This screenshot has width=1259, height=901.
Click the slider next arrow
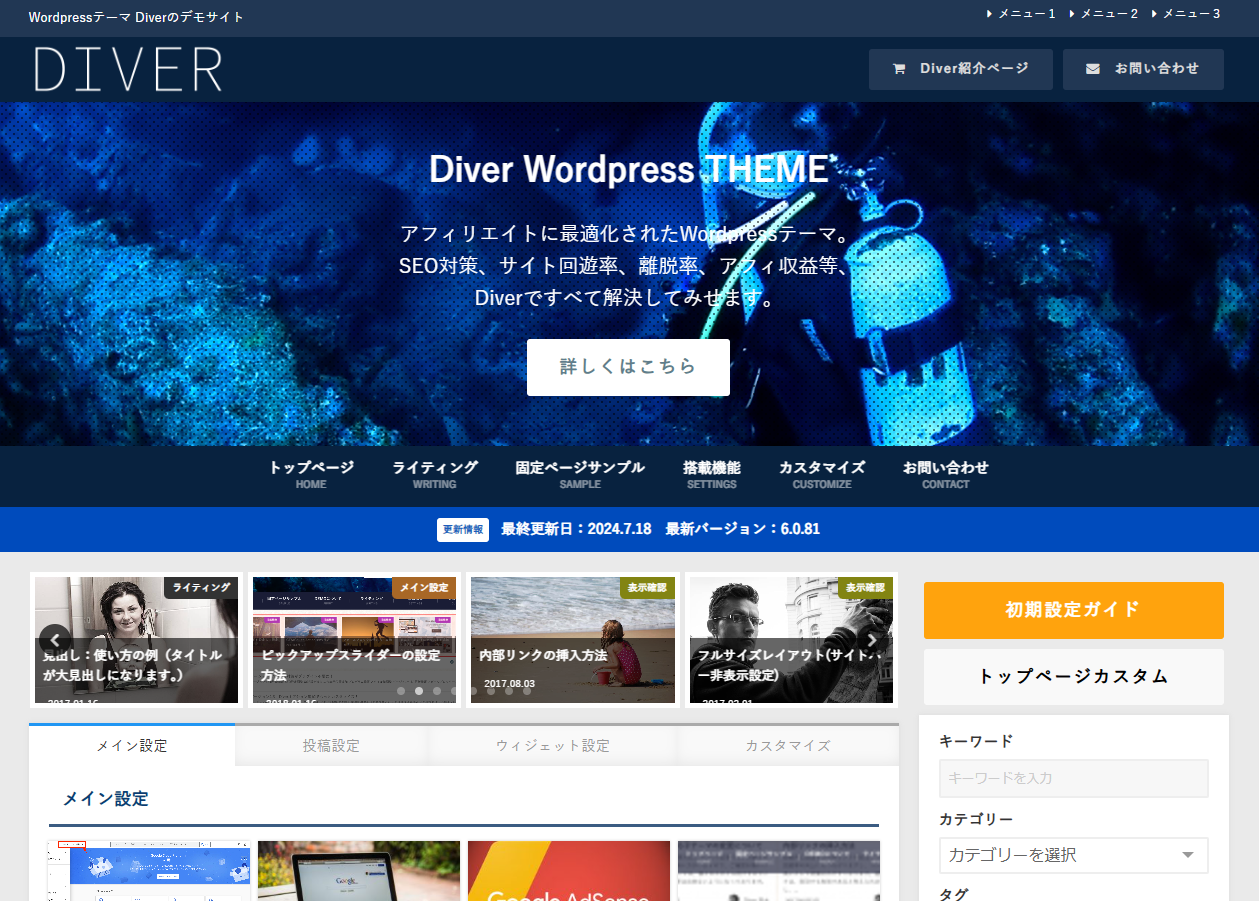pos(873,640)
